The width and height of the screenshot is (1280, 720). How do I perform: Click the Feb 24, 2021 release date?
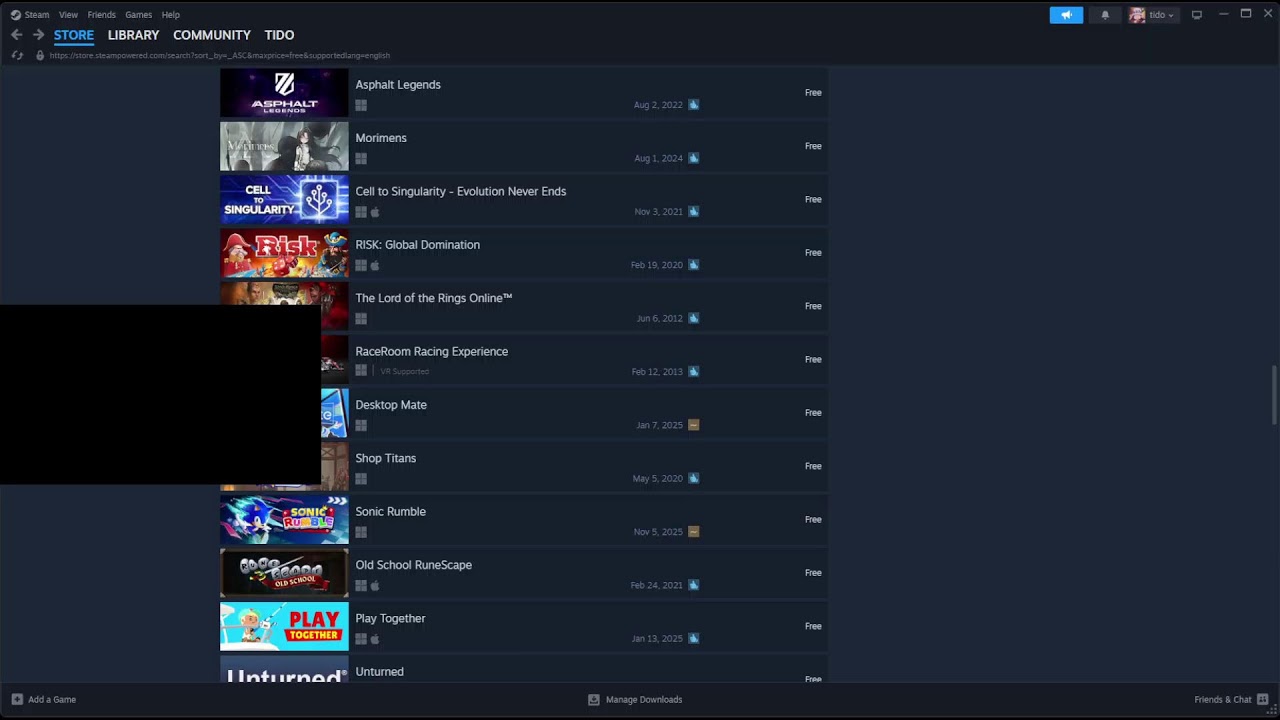[x=656, y=585]
